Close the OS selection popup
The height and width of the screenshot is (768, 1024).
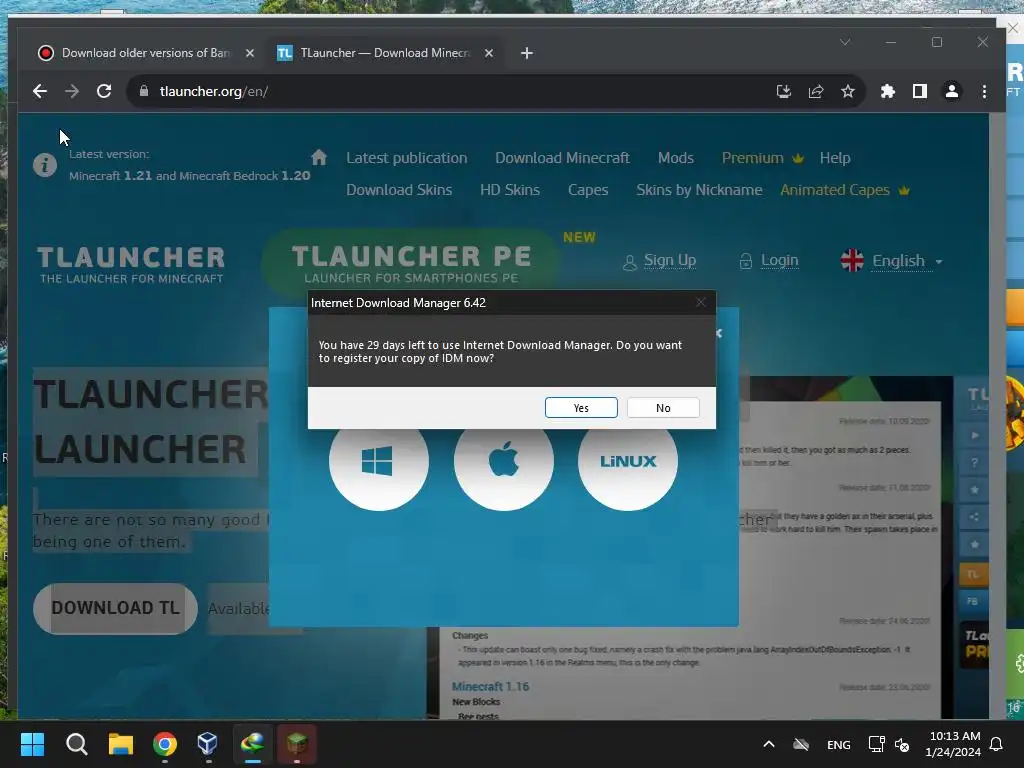[719, 333]
